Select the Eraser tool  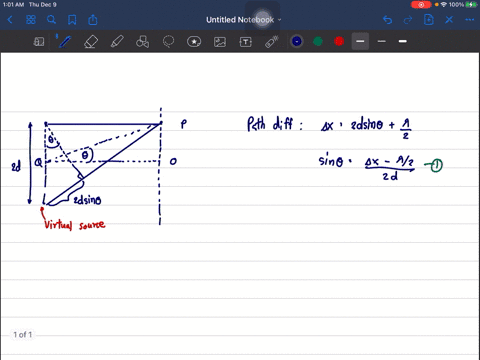click(x=91, y=42)
